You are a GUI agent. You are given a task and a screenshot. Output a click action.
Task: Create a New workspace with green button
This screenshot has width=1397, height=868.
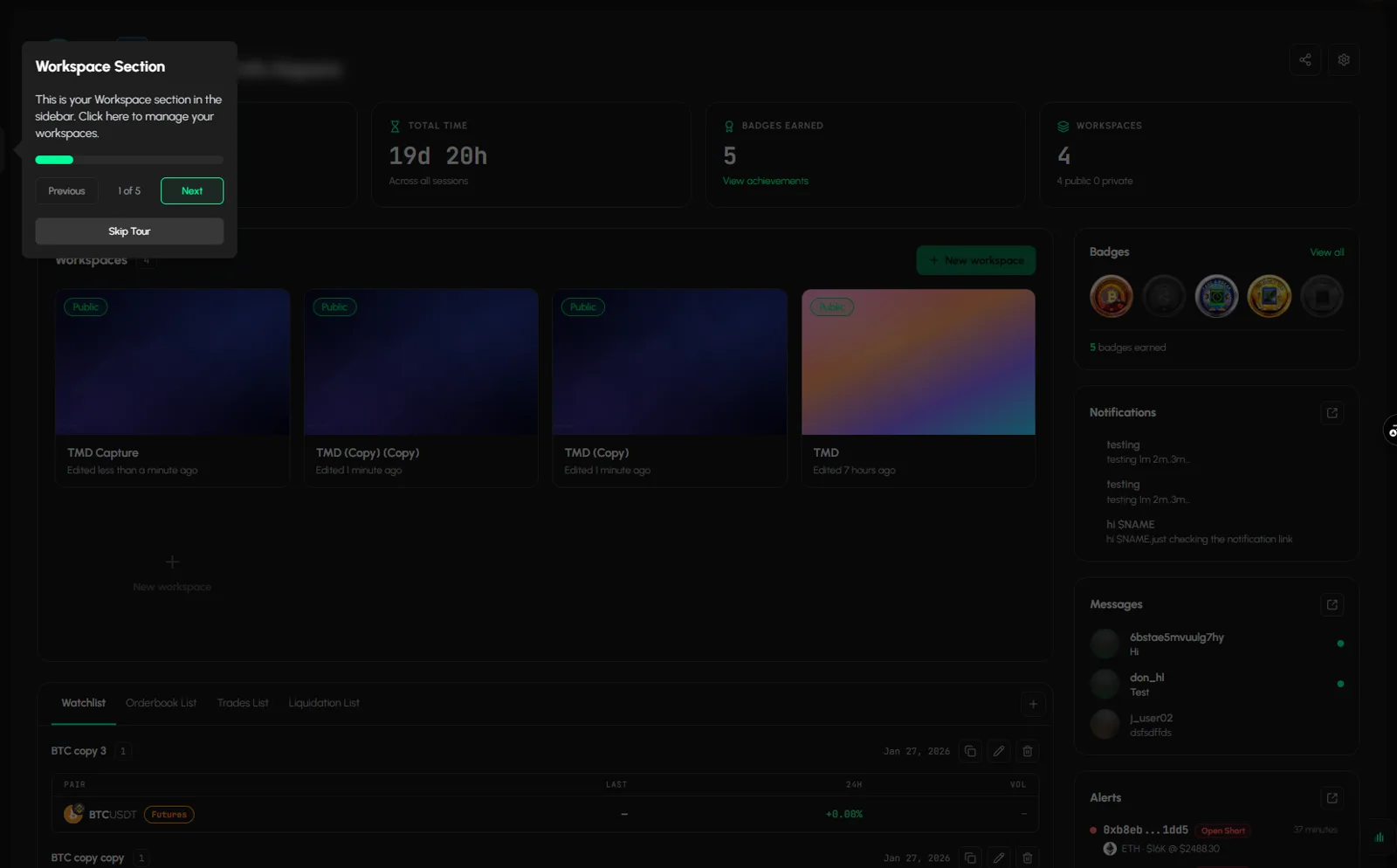tap(976, 260)
